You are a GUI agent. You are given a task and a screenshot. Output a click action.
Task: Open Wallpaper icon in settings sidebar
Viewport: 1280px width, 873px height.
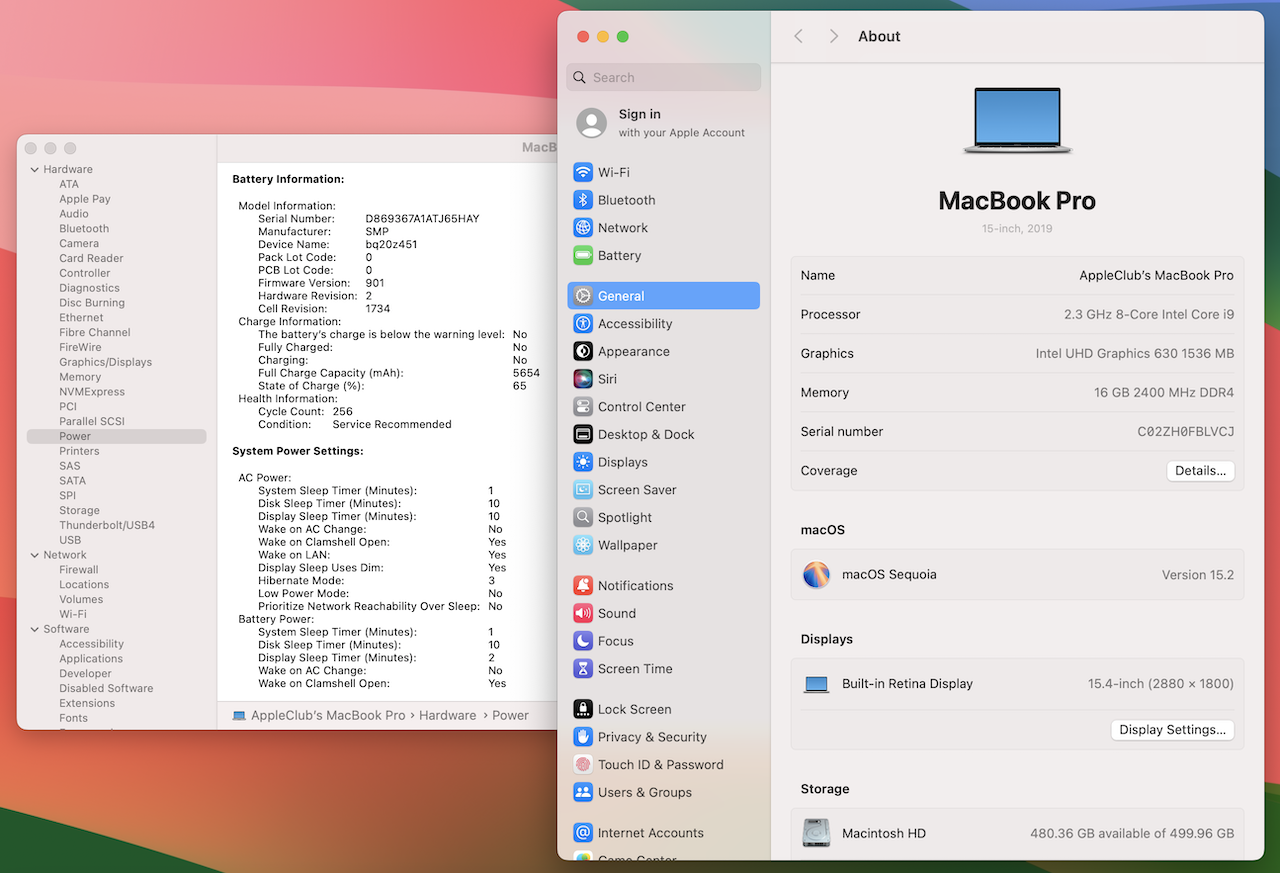[x=583, y=545]
